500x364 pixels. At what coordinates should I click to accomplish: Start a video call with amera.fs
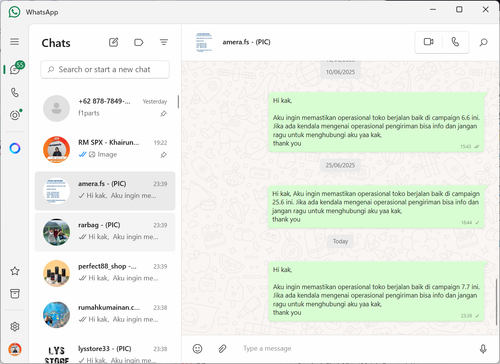tap(429, 42)
